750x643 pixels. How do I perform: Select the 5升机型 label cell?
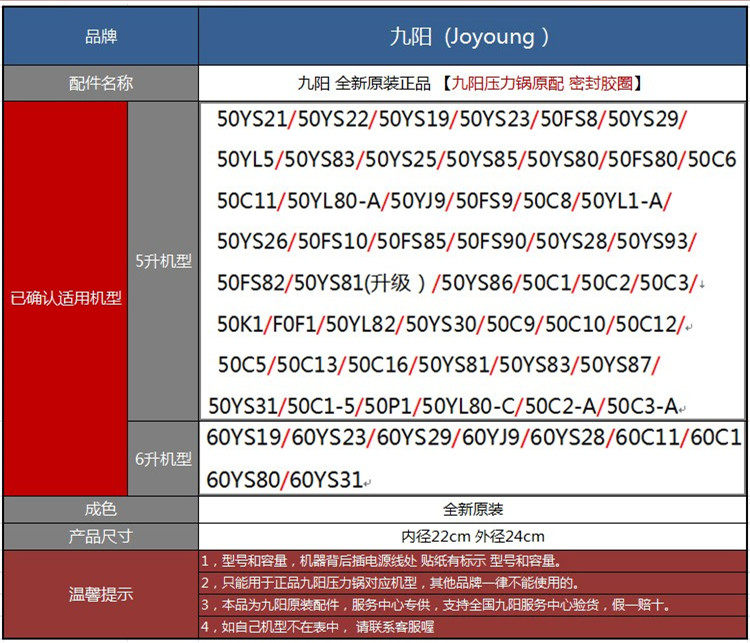pos(163,261)
